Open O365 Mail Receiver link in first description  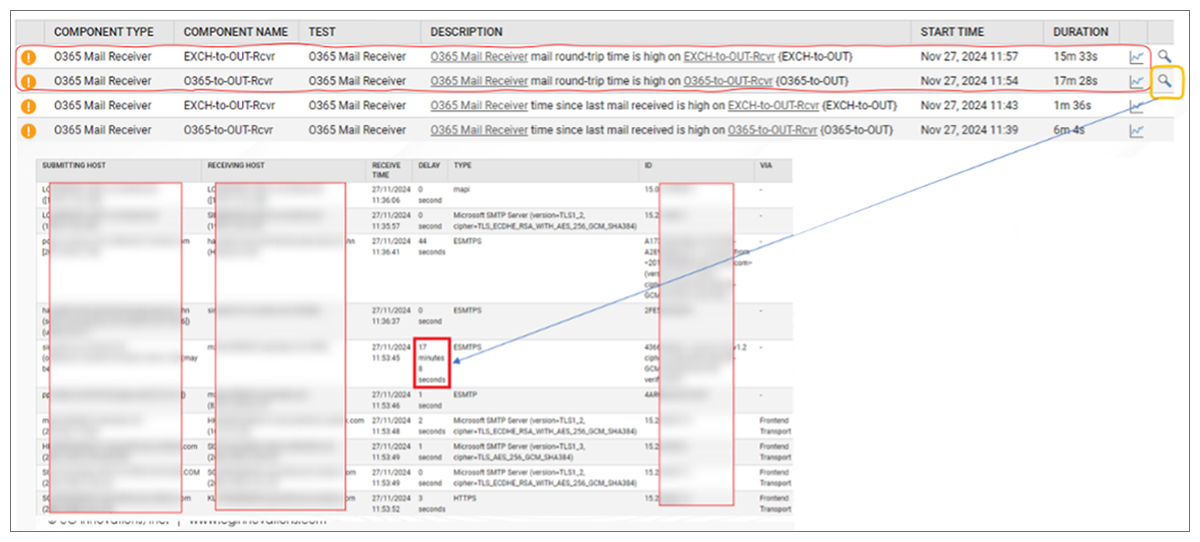[479, 57]
